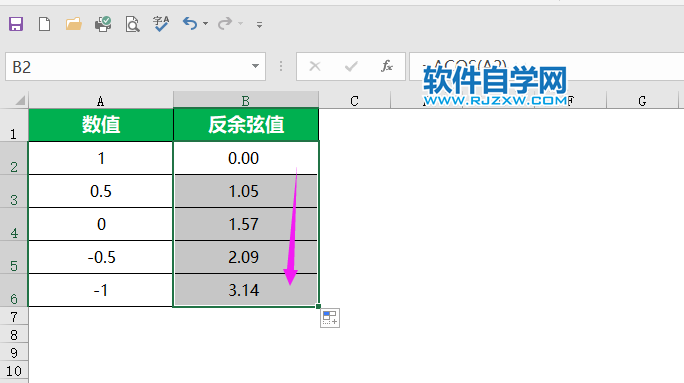The width and height of the screenshot is (684, 383).
Task: Open Insert Function fx dialog
Action: pyautogui.click(x=387, y=66)
